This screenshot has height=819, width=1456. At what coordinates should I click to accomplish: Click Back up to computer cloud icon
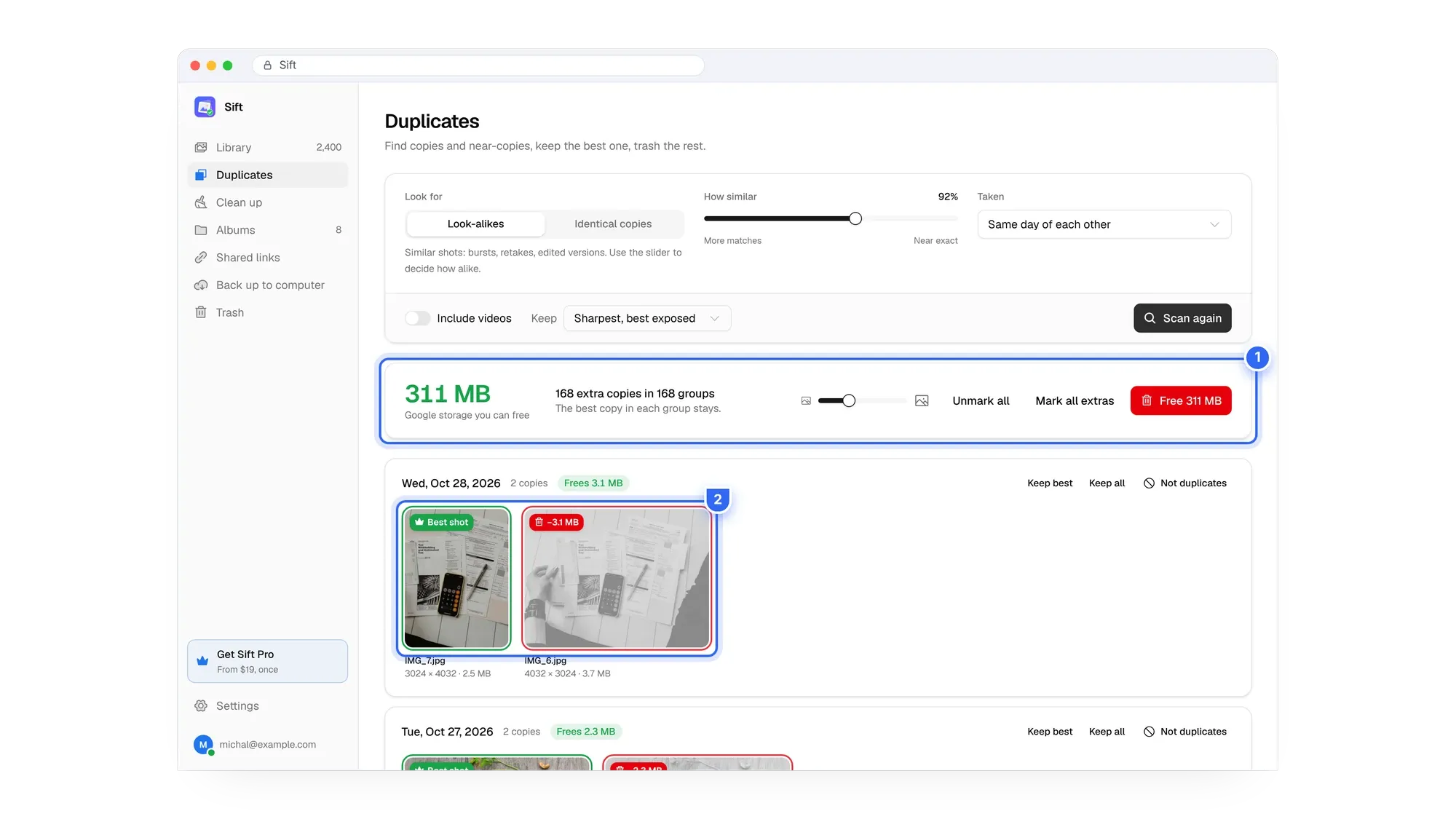[201, 285]
